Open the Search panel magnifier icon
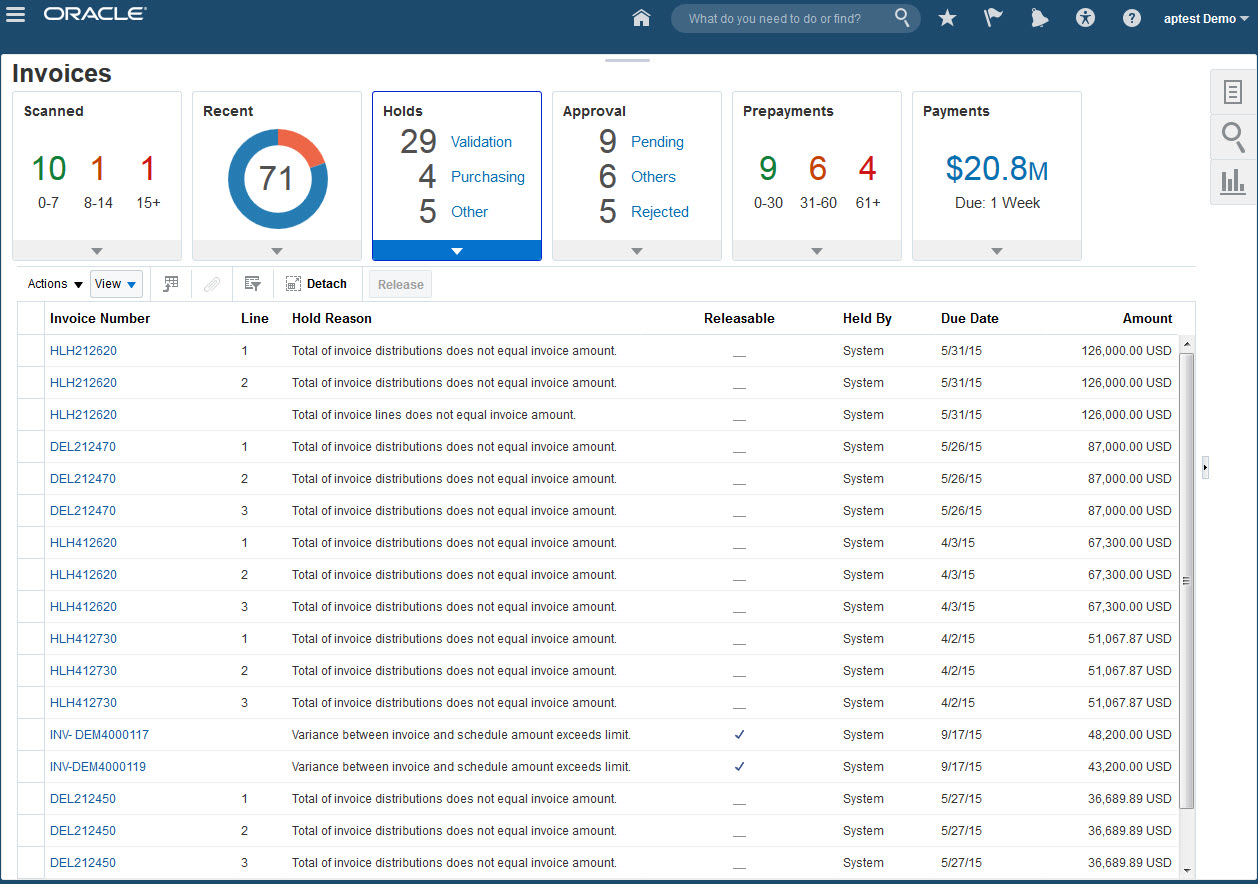 click(x=1233, y=136)
